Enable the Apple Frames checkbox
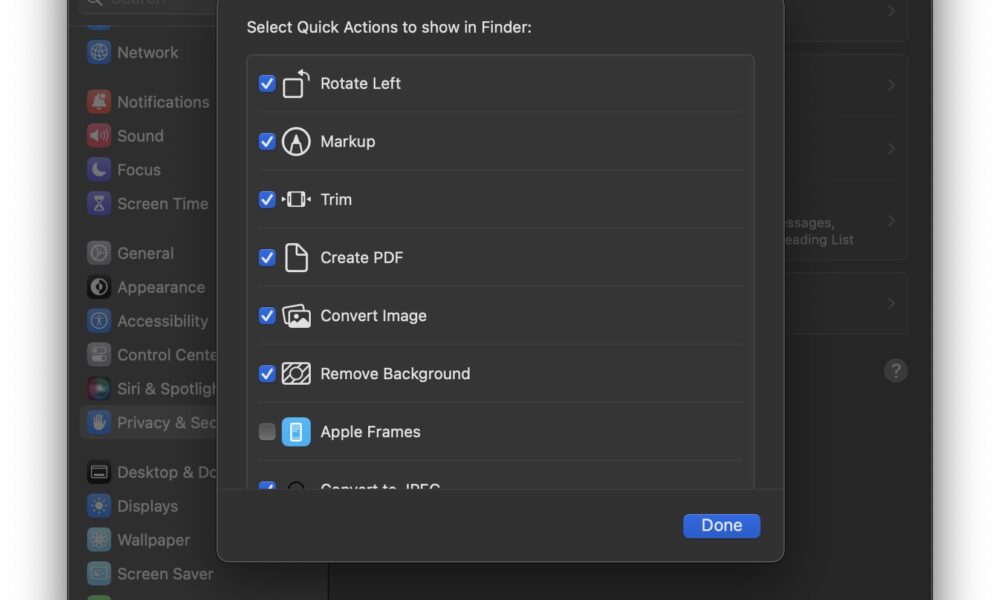Screen dimensions: 1000x600 (267, 432)
